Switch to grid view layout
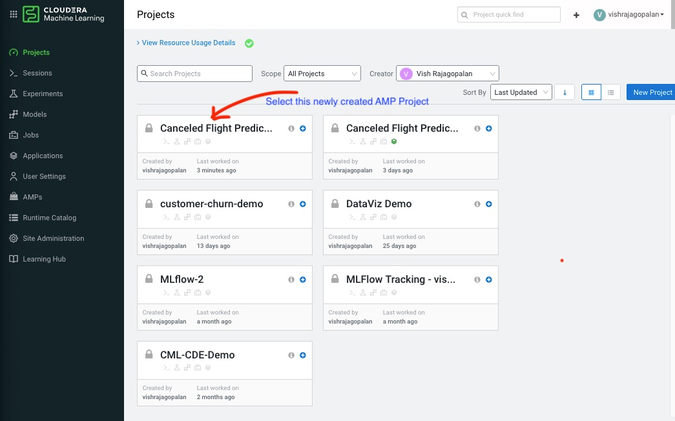The height and width of the screenshot is (421, 675). (x=591, y=92)
